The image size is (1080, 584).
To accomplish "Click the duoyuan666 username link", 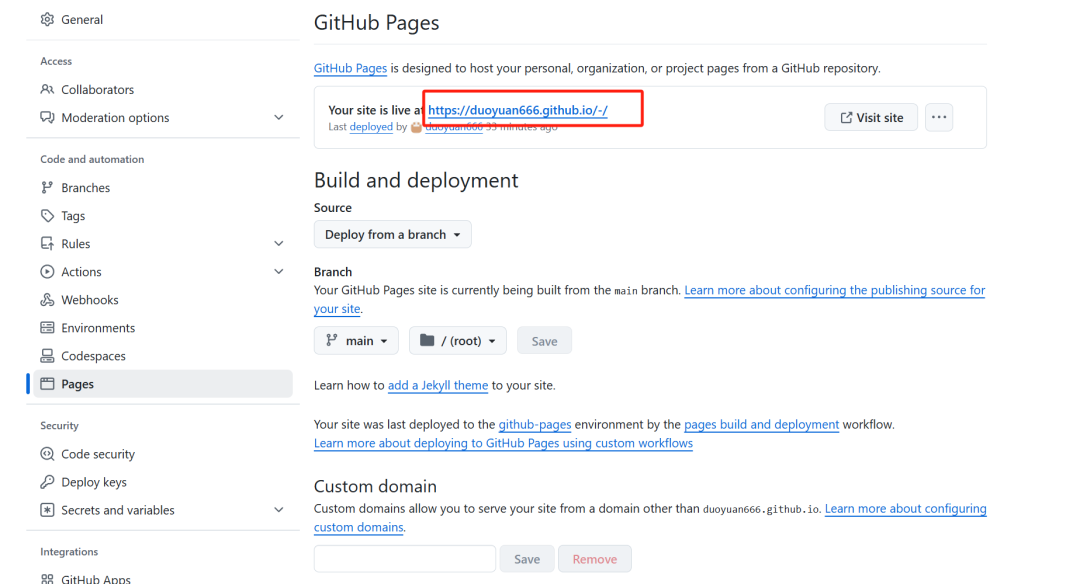I will 454,127.
